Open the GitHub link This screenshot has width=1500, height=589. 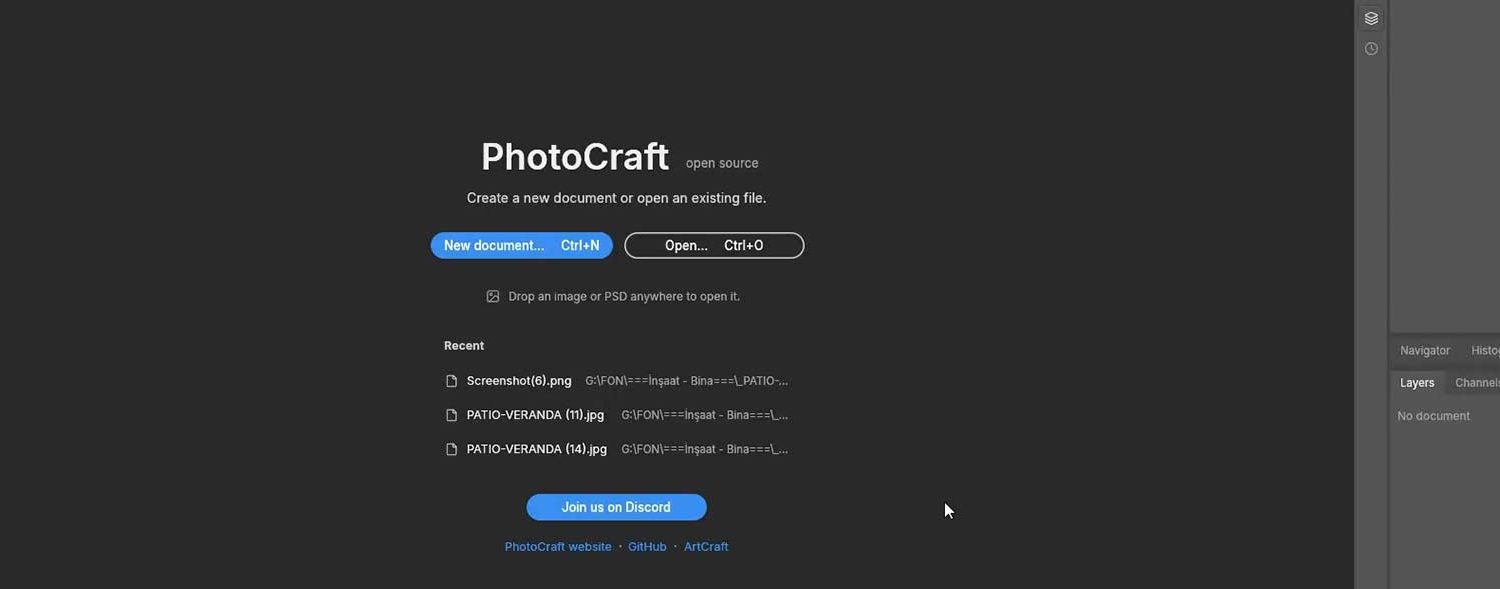[x=647, y=547]
